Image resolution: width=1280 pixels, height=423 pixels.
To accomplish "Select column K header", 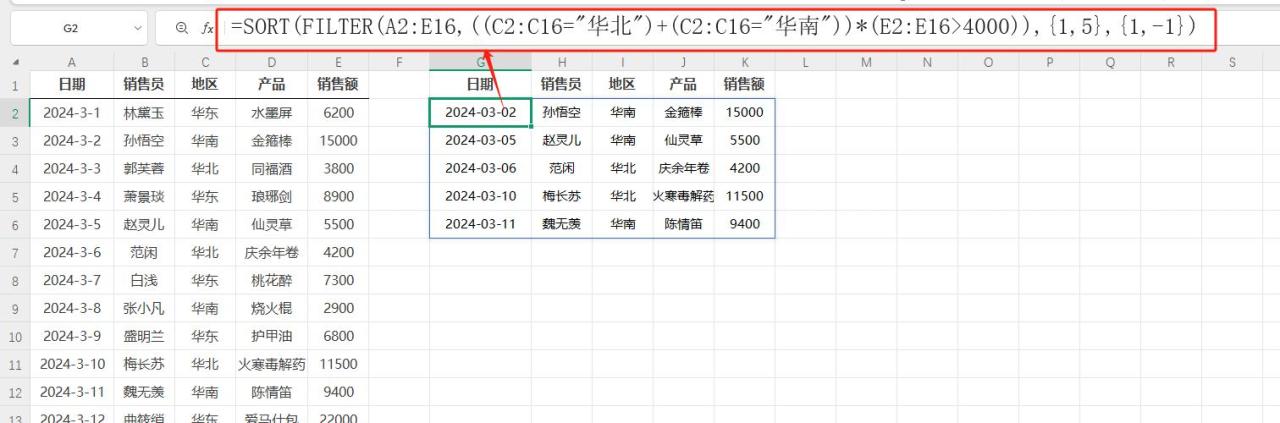I will (x=744, y=63).
